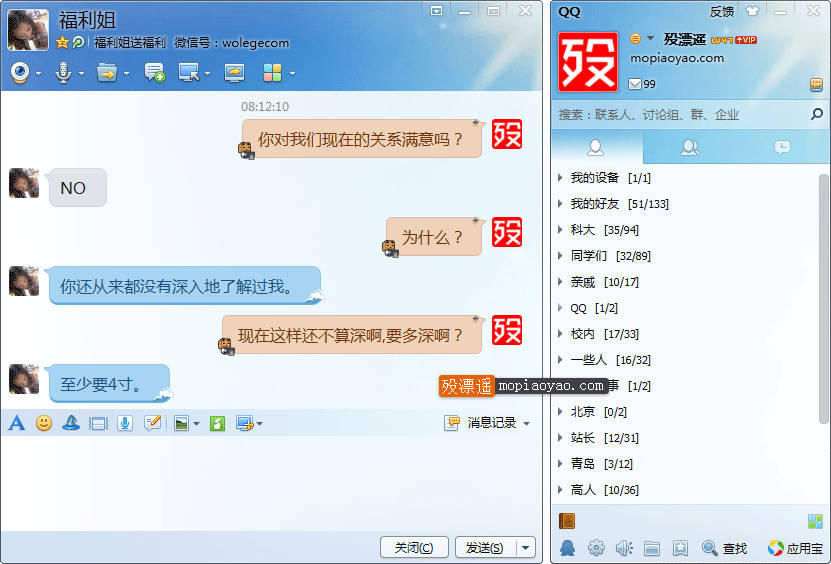Open the file assistant folder icon
The image size is (831, 564).
652,548
